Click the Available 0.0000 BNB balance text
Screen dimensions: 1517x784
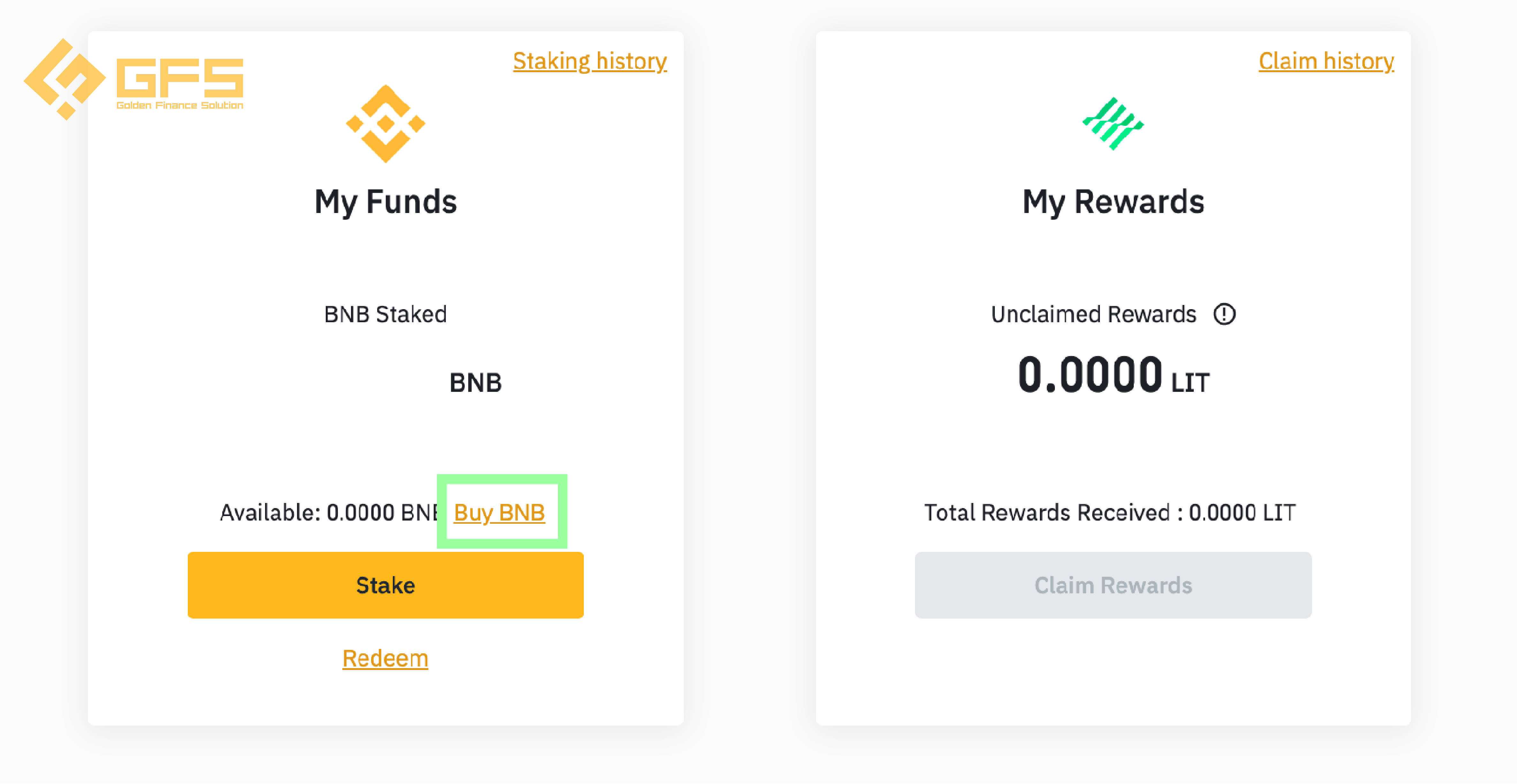pos(329,512)
